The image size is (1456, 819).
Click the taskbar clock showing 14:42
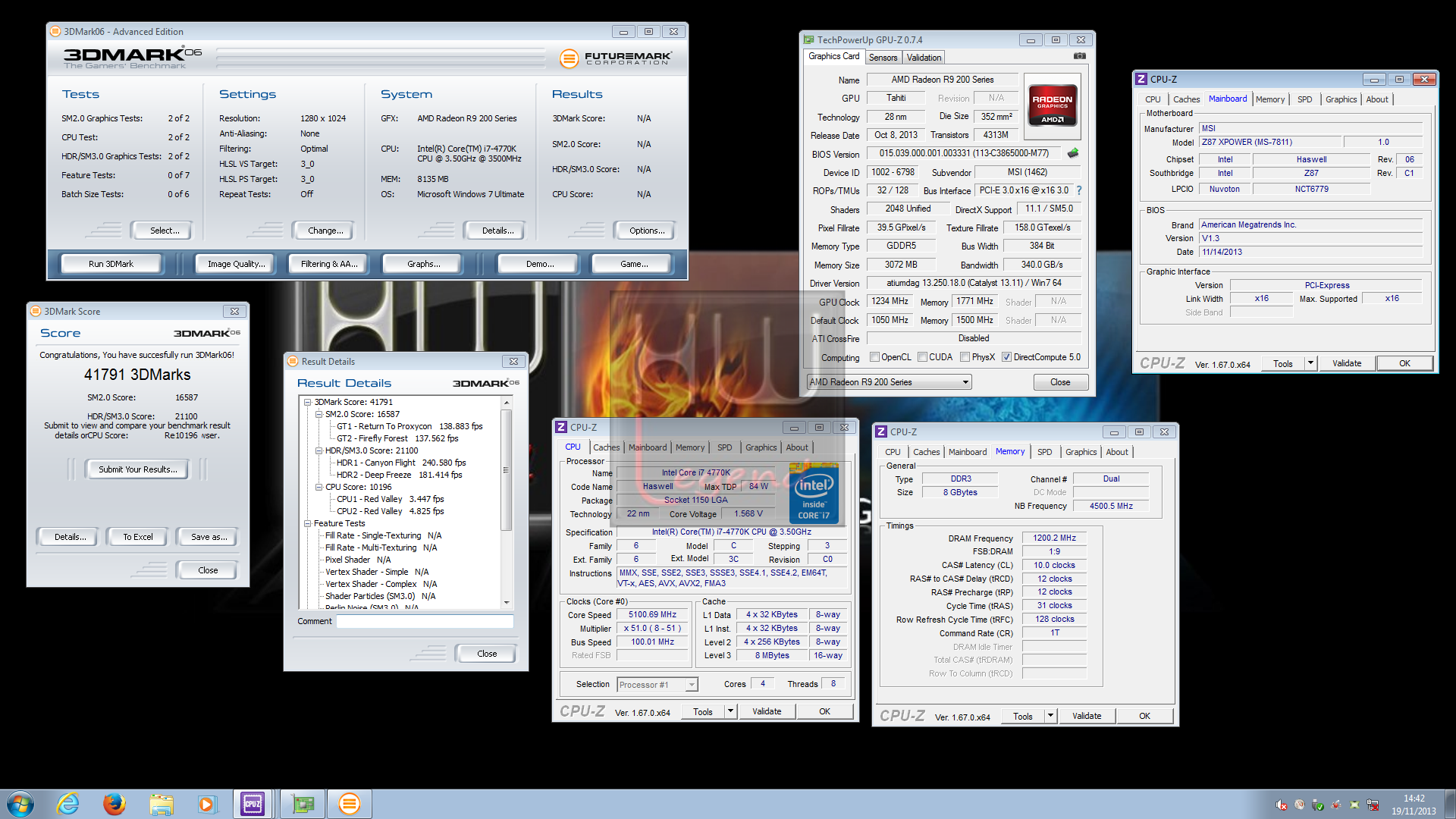[x=1414, y=805]
